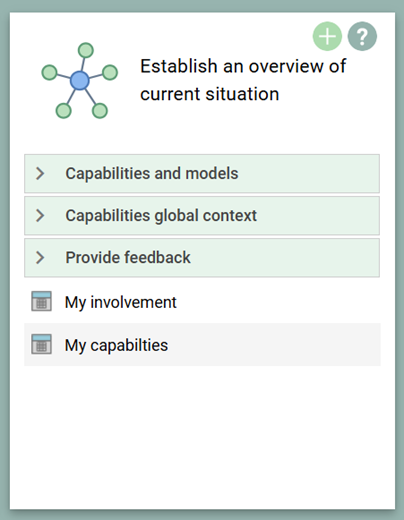Select the Capabilities global context section header
The height and width of the screenshot is (520, 404).
(202, 215)
